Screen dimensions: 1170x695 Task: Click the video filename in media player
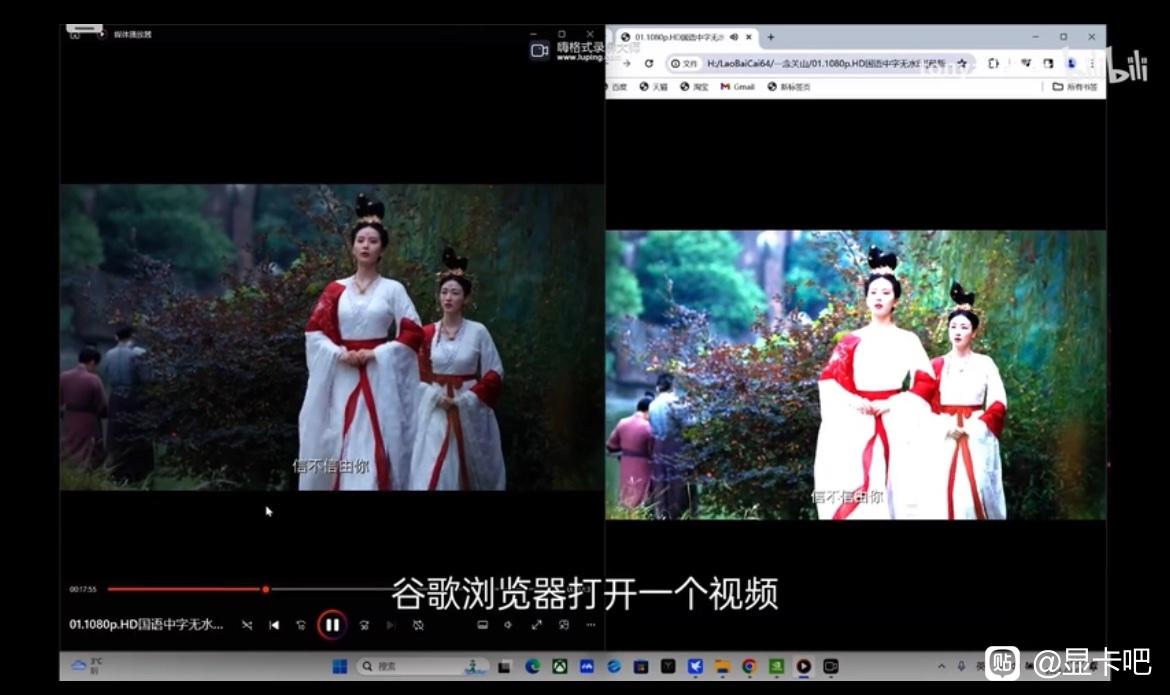click(146, 624)
